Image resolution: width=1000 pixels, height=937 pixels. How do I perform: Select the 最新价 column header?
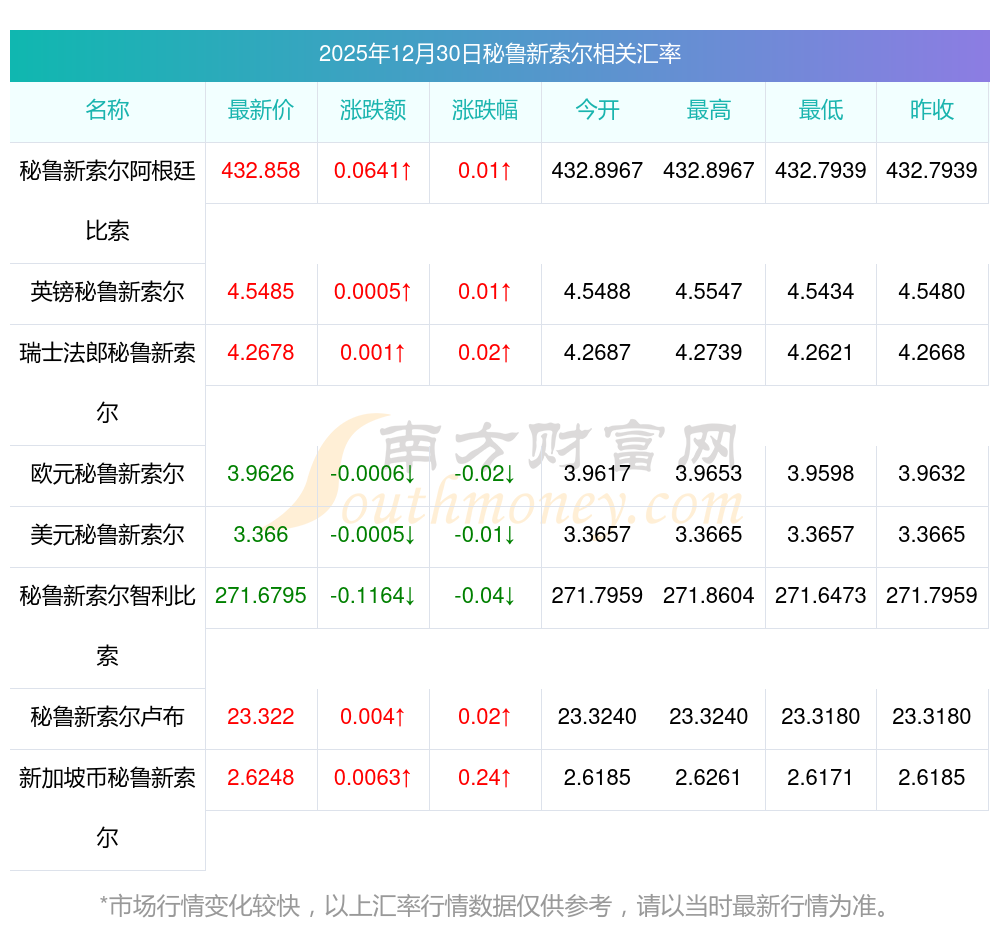(261, 110)
